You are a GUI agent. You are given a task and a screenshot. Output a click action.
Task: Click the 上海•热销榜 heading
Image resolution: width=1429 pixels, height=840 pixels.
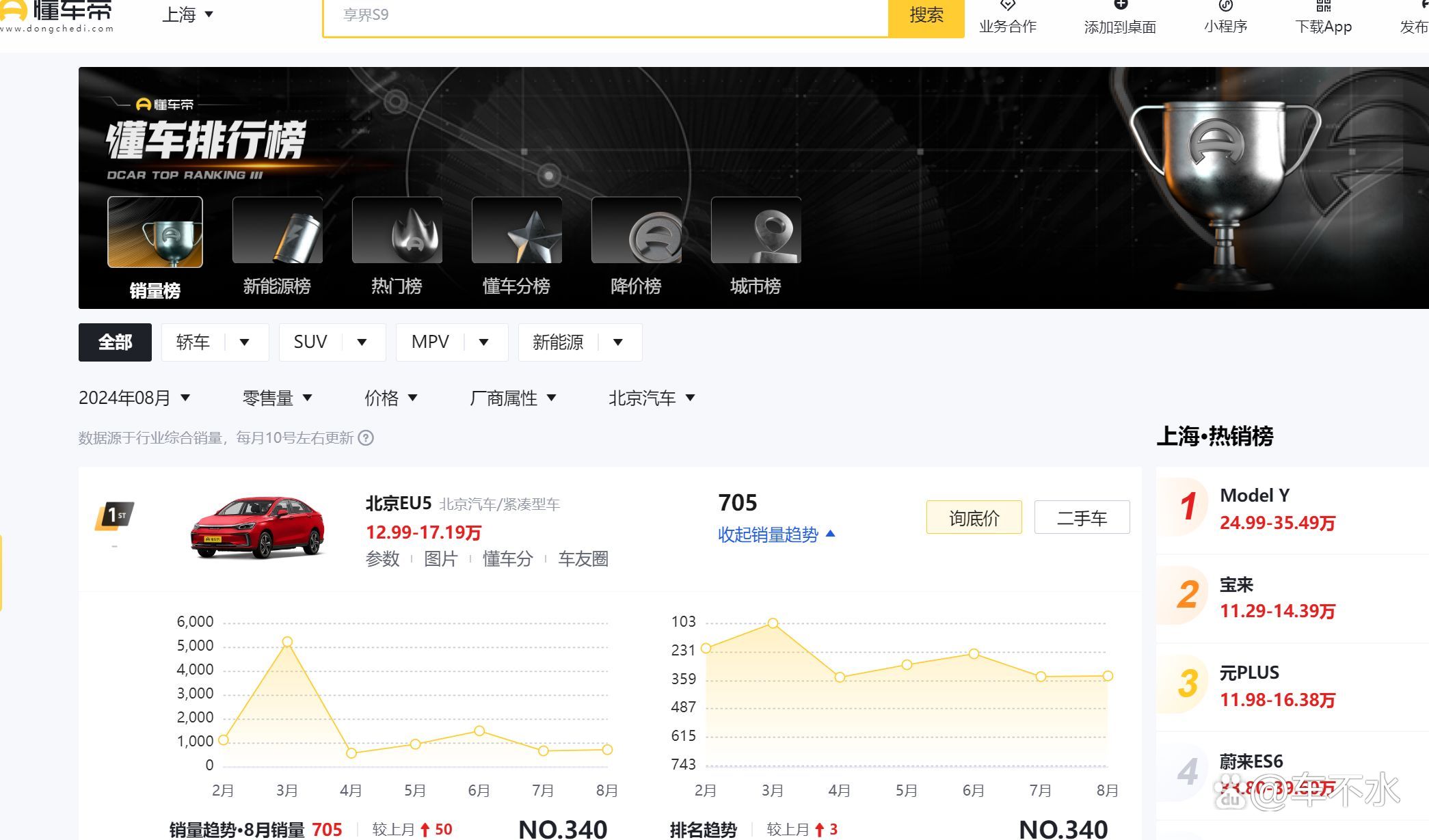(x=1215, y=436)
